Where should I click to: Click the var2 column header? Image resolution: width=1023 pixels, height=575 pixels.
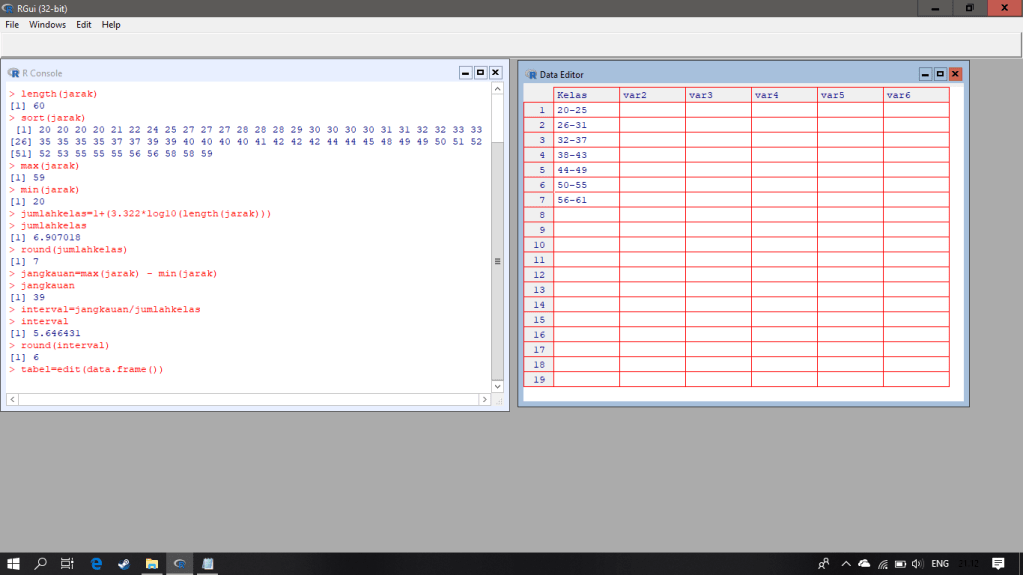pyautogui.click(x=652, y=95)
